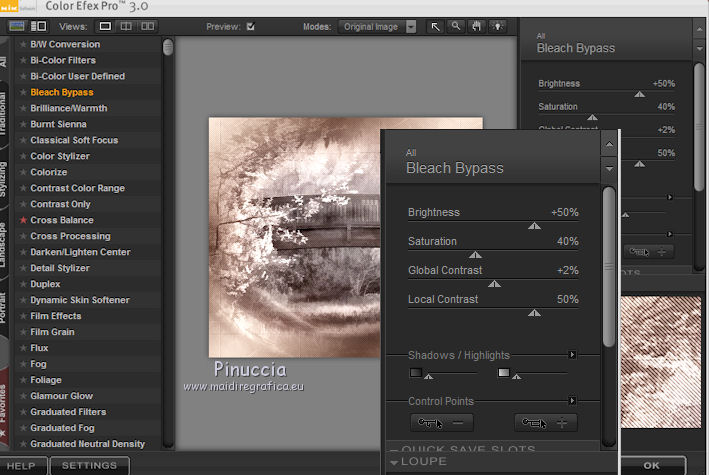Toggle favorite star for Cross Balance
The height and width of the screenshot is (475, 709).
[23, 220]
